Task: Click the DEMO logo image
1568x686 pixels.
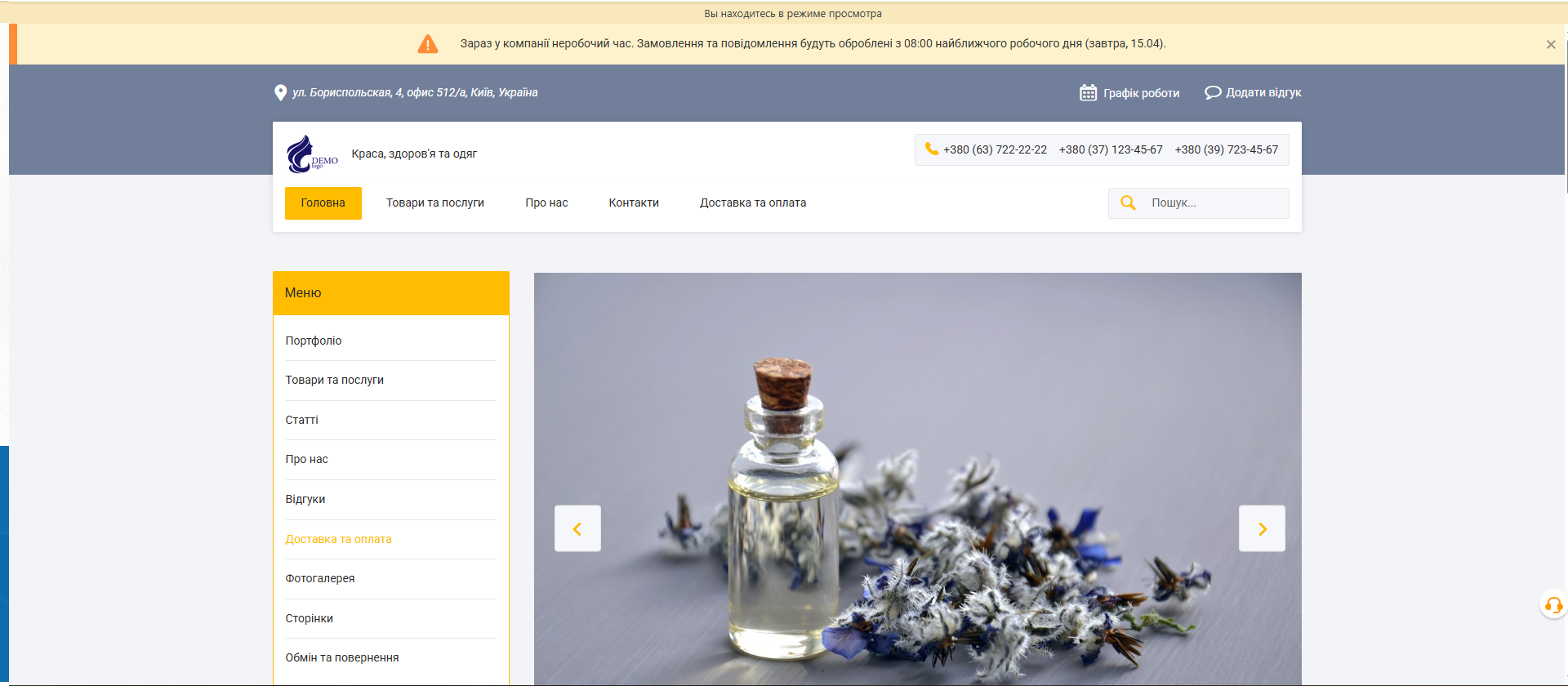Action: pos(312,154)
